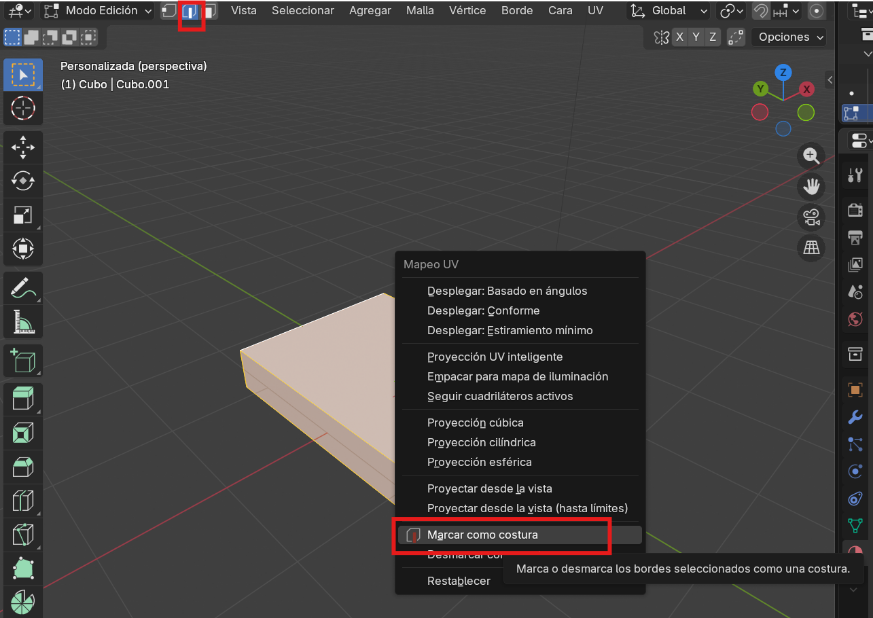The width and height of the screenshot is (873, 618).
Task: Choose the Bevel tool
Action: [23, 467]
